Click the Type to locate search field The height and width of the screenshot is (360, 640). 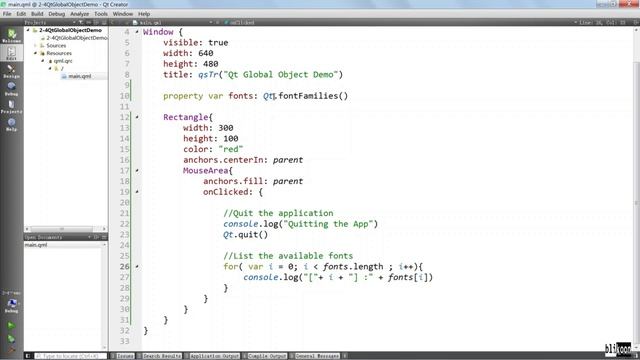[70, 356]
